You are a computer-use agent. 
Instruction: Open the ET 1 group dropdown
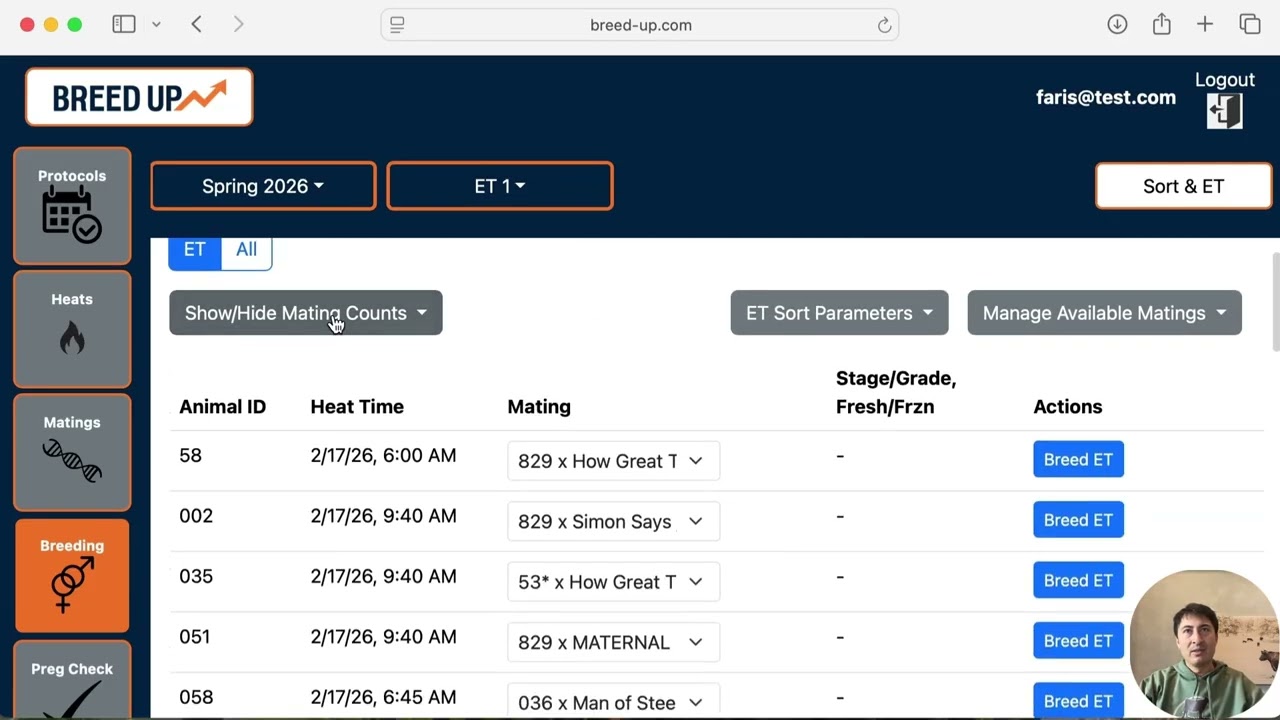pos(500,186)
